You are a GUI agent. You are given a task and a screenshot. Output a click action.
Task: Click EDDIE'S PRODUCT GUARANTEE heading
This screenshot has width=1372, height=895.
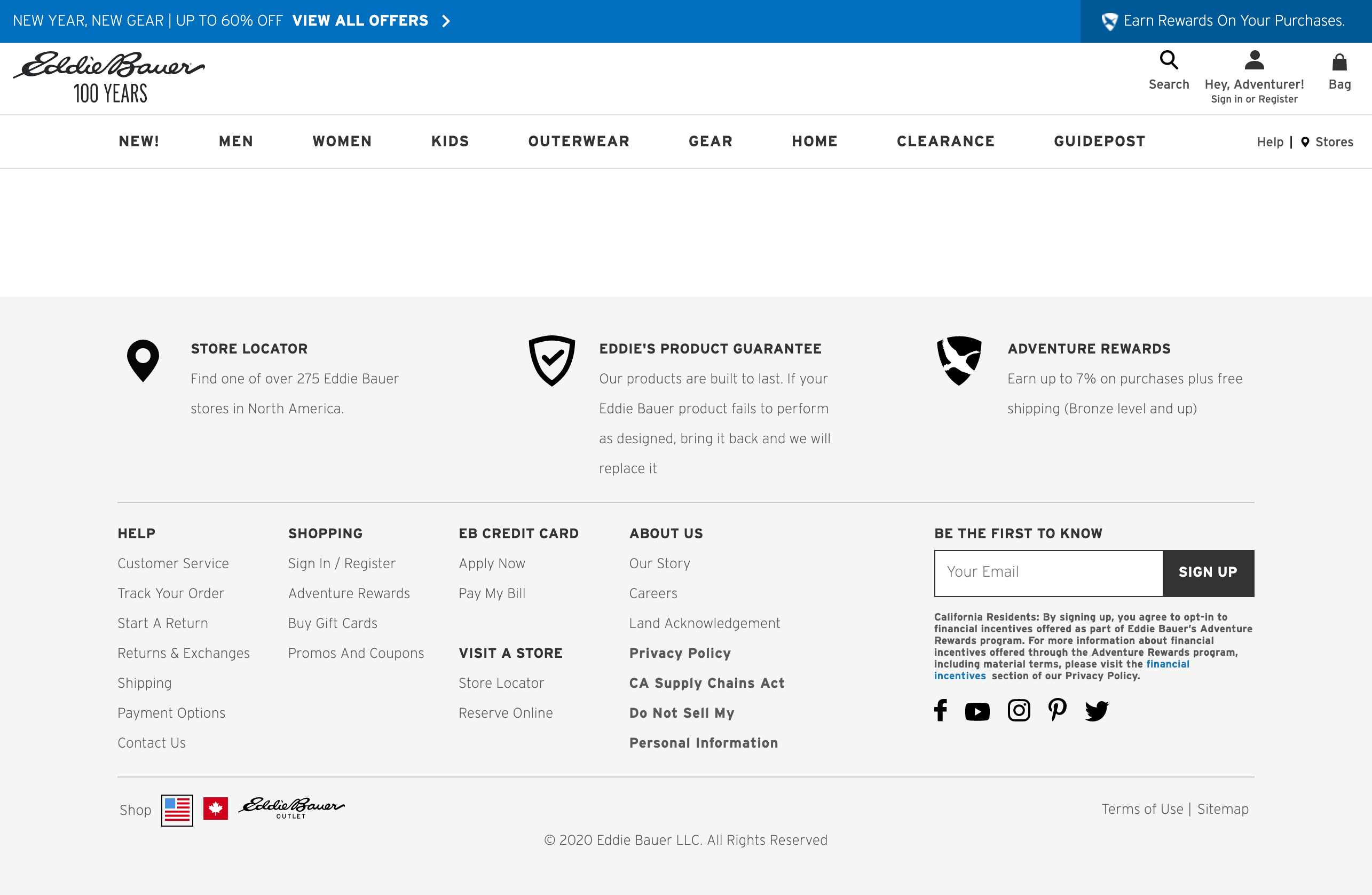(710, 349)
